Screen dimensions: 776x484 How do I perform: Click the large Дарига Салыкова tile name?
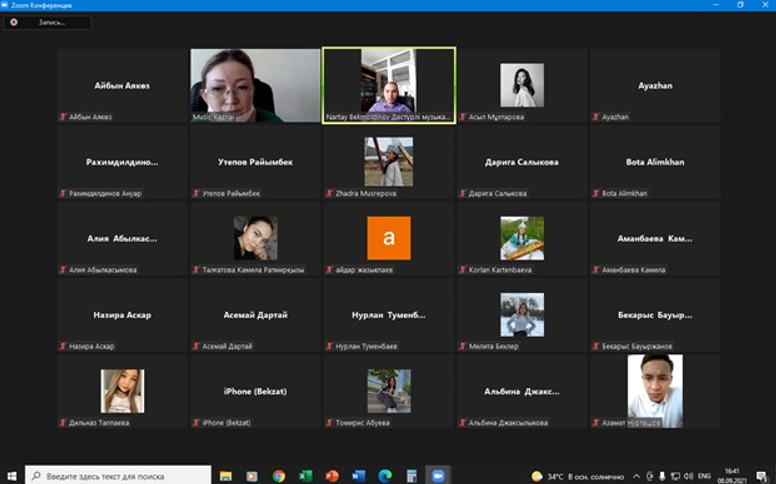(522, 162)
